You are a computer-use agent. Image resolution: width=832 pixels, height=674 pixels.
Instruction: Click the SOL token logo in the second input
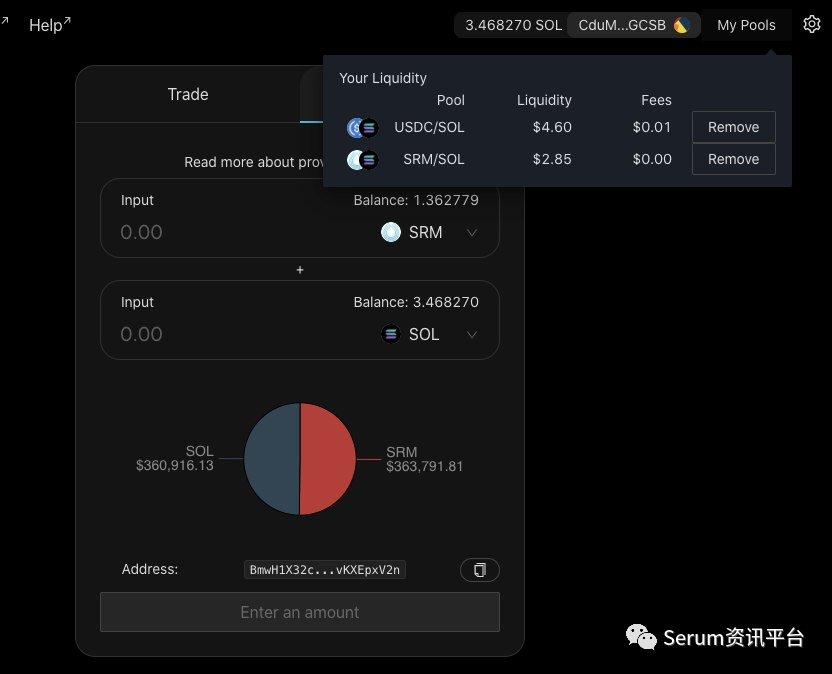(391, 334)
